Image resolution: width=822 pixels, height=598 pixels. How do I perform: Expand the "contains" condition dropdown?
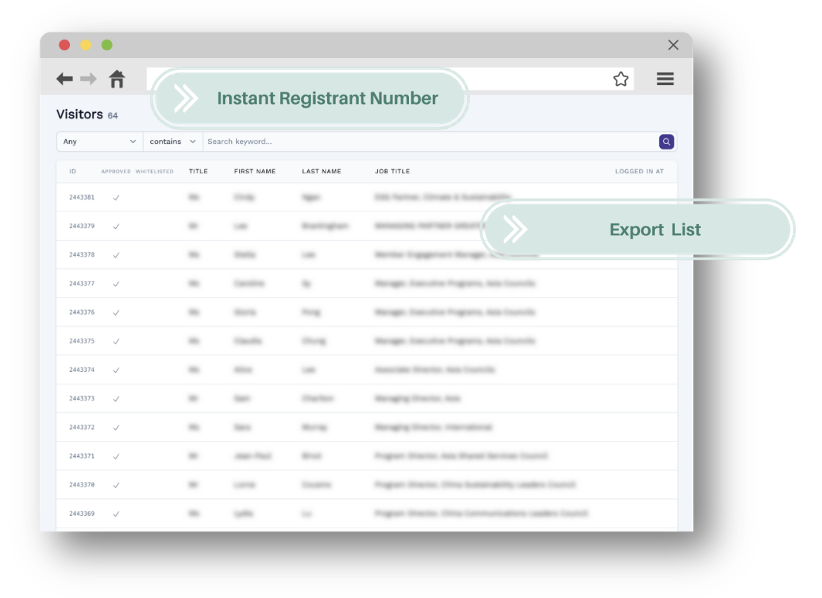point(173,142)
